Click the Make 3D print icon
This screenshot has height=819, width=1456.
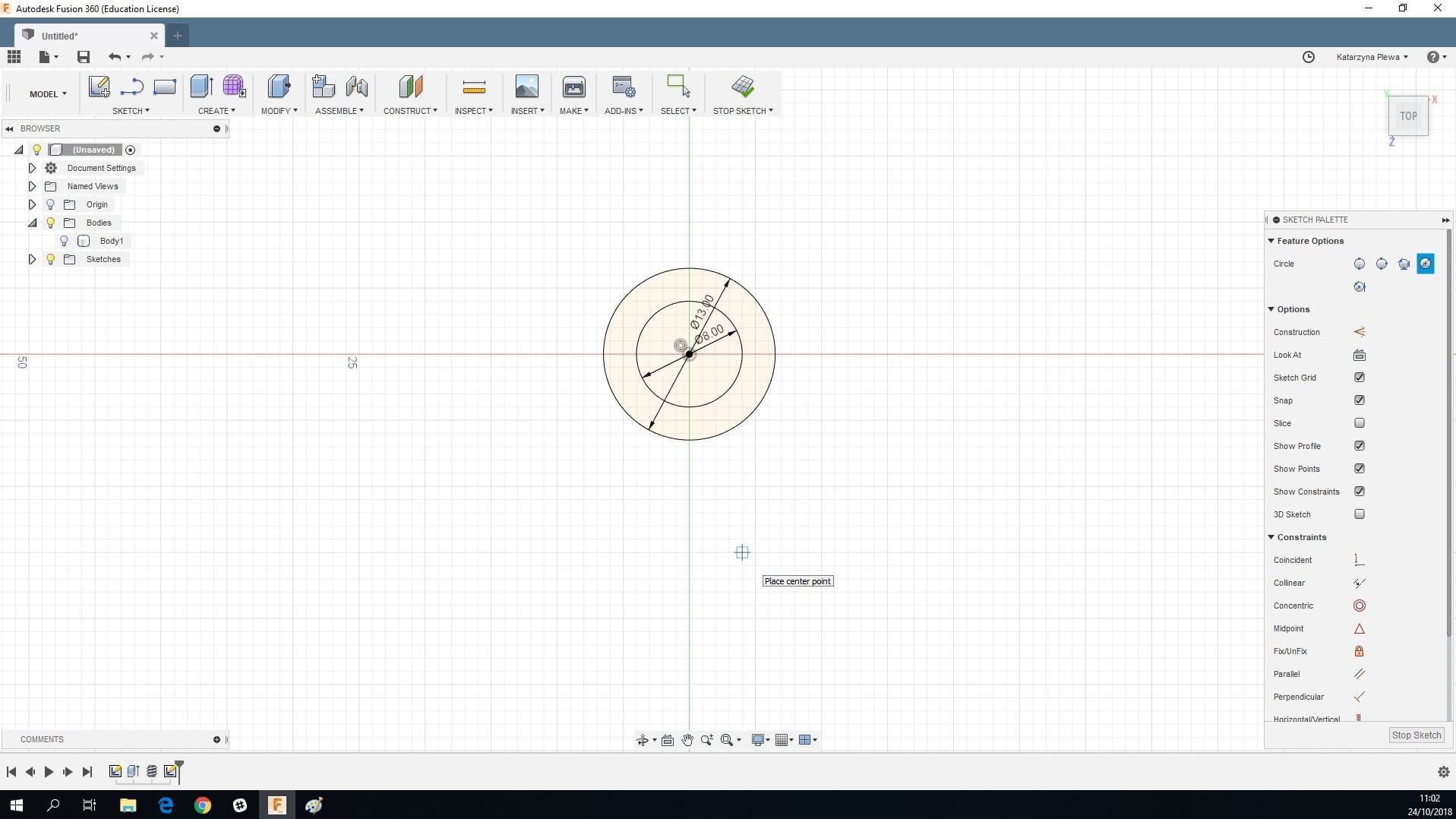point(573,87)
